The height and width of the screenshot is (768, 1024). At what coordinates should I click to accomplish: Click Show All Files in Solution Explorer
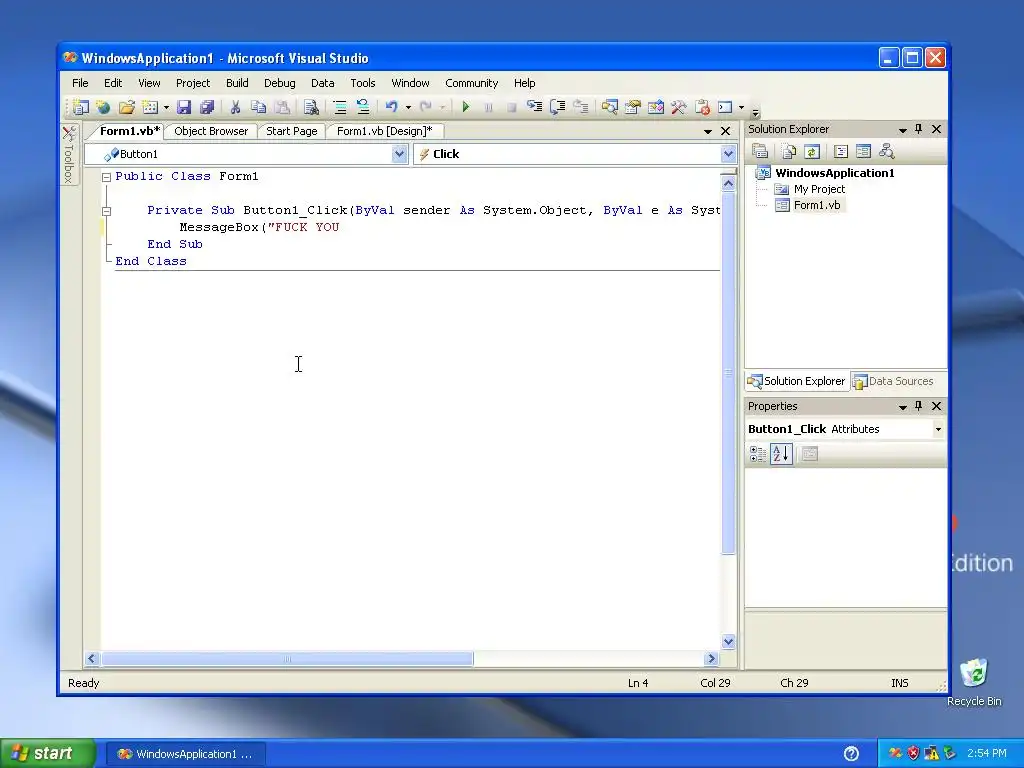pos(789,152)
